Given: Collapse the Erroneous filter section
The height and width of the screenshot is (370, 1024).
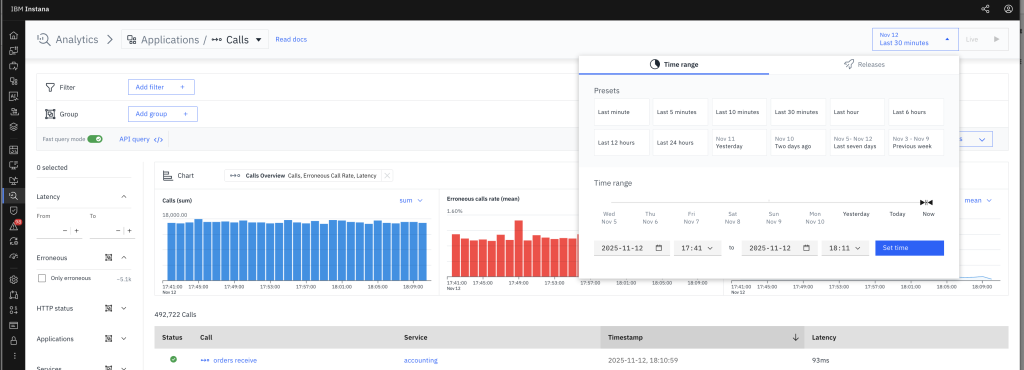Looking at the screenshot, I should tap(123, 258).
